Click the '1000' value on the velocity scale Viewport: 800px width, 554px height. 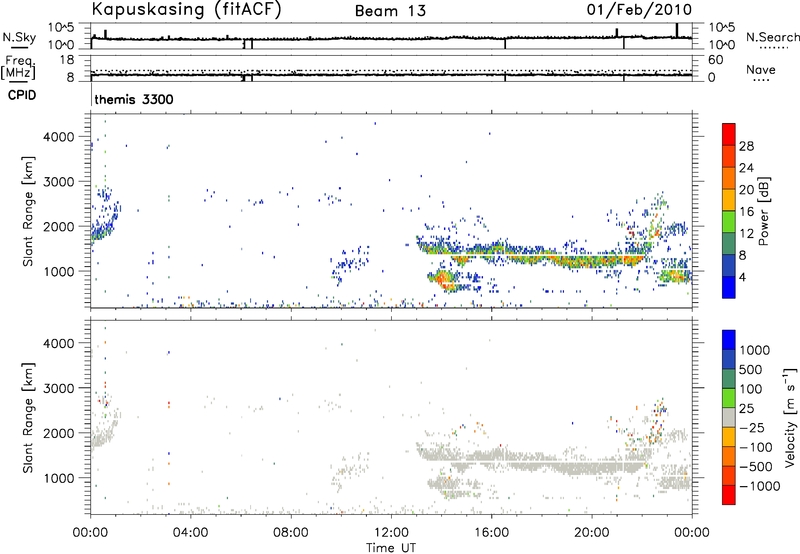[x=755, y=350]
